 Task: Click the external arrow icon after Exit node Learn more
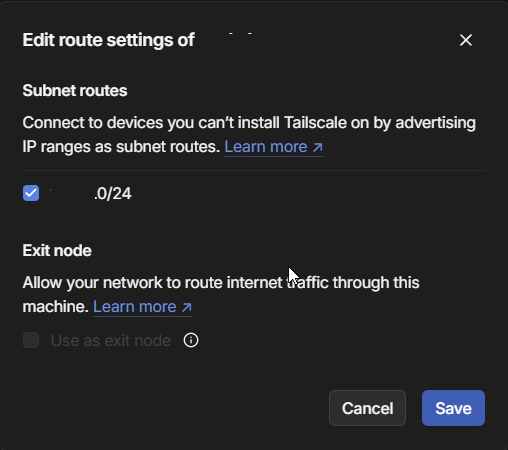tap(187, 307)
